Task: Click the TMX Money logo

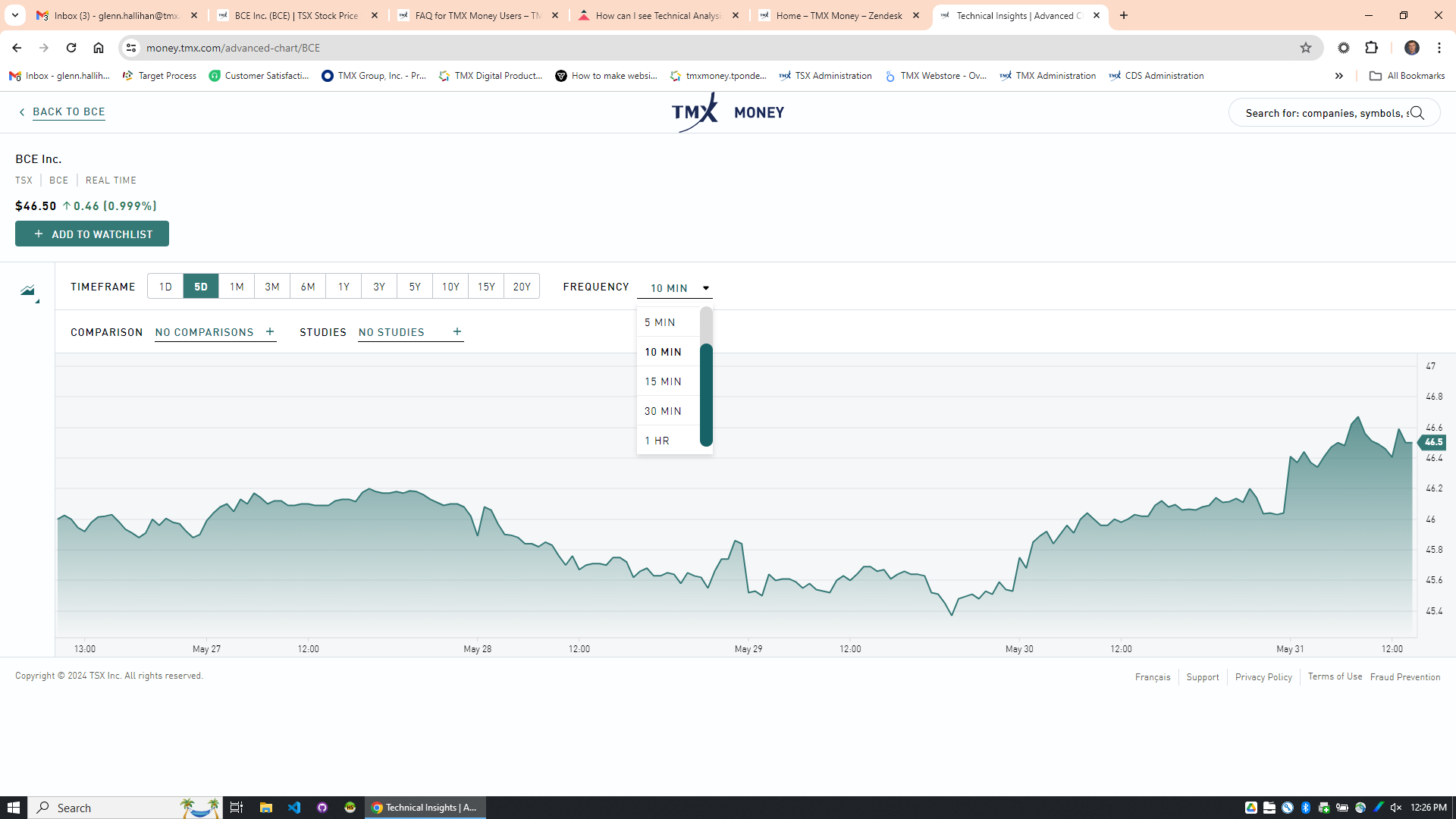Action: coord(727,112)
